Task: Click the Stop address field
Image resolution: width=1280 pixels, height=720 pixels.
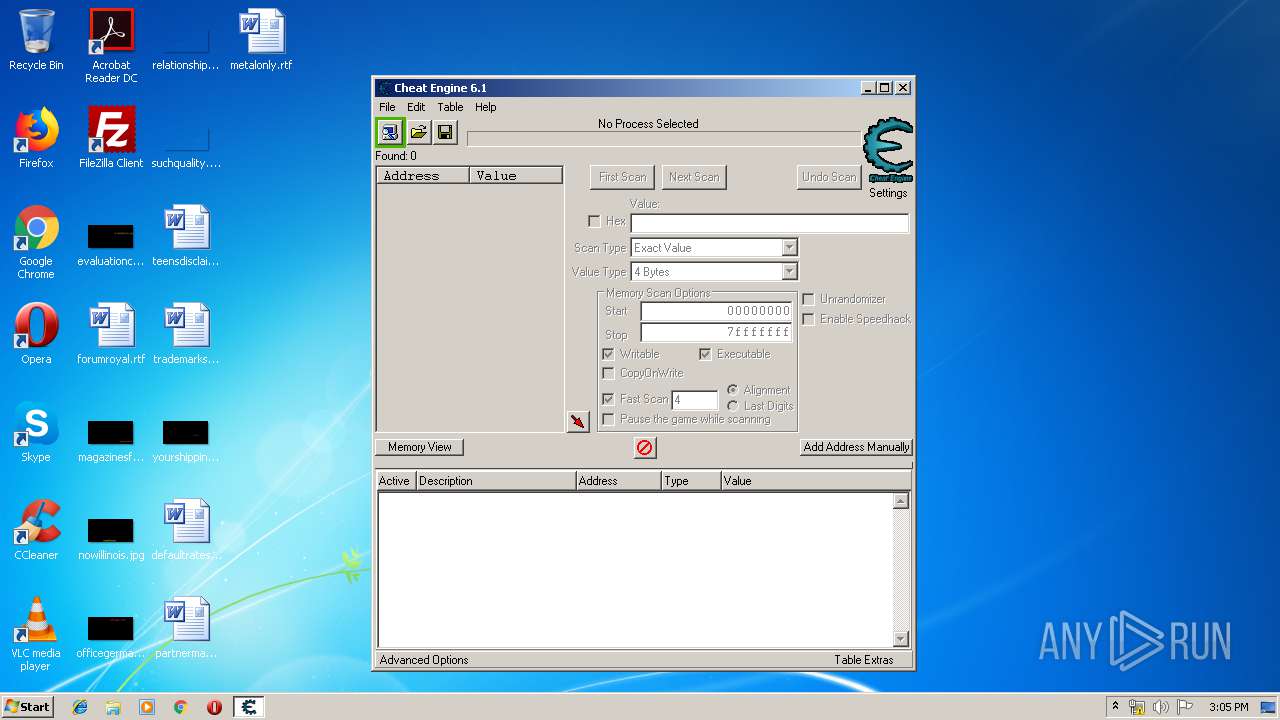Action: pos(716,333)
